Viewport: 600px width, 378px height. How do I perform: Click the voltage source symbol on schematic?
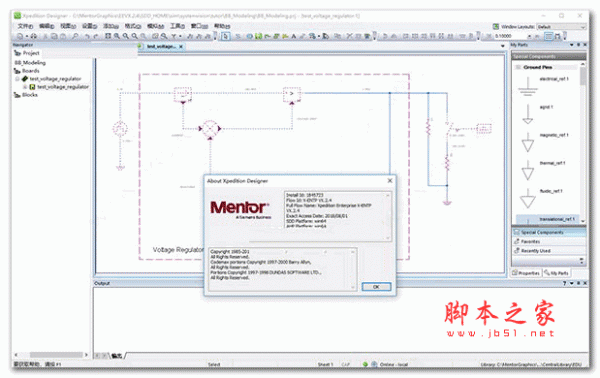pos(120,129)
